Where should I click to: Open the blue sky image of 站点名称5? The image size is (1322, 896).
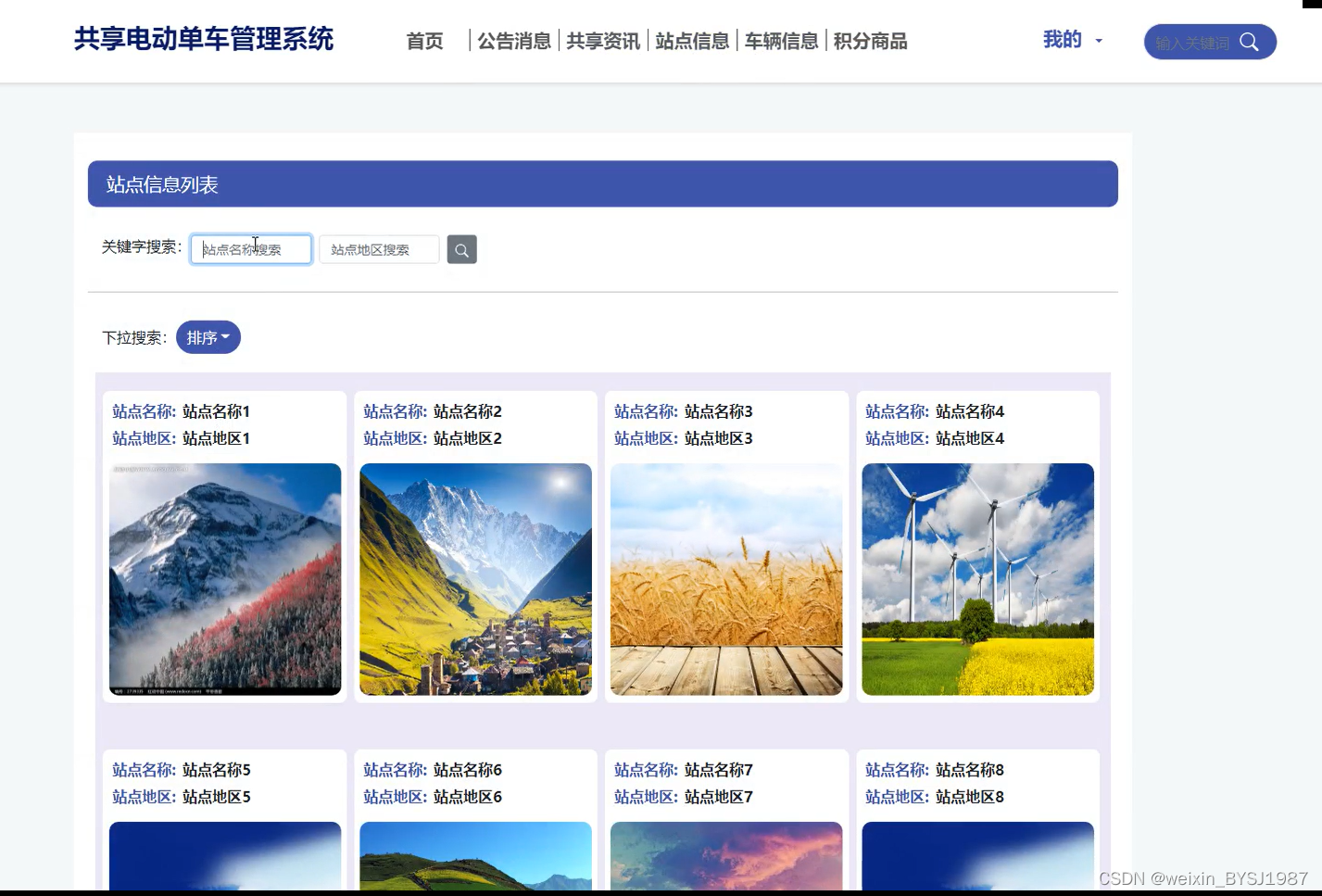[225, 856]
